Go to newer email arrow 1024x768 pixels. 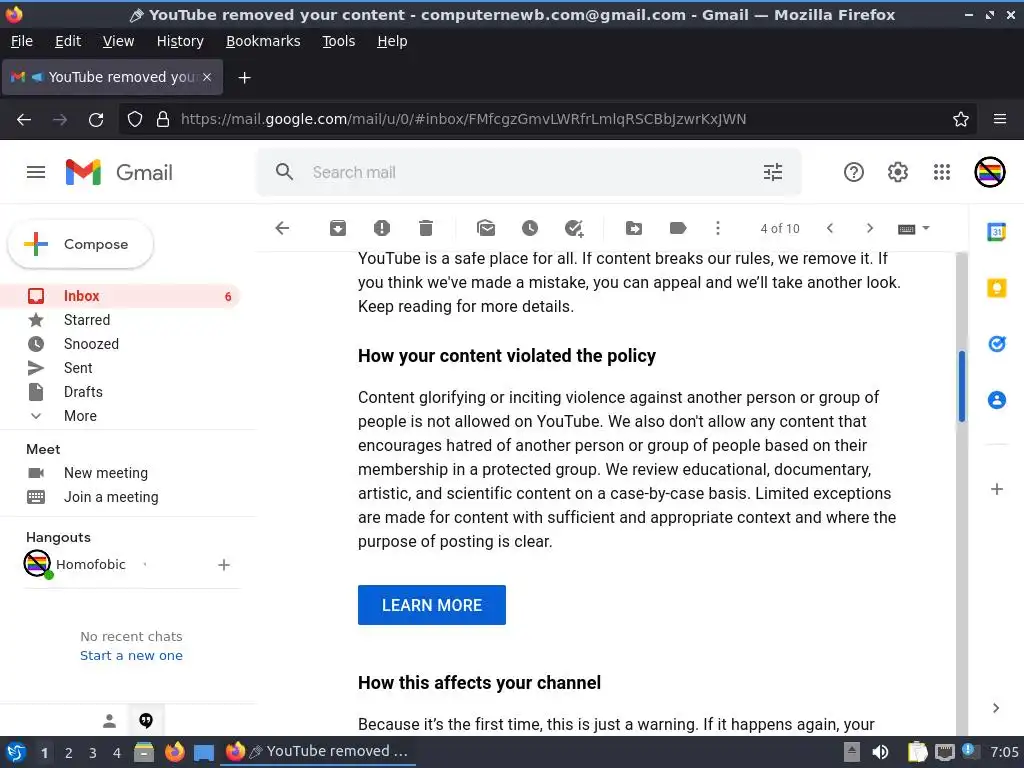click(830, 228)
